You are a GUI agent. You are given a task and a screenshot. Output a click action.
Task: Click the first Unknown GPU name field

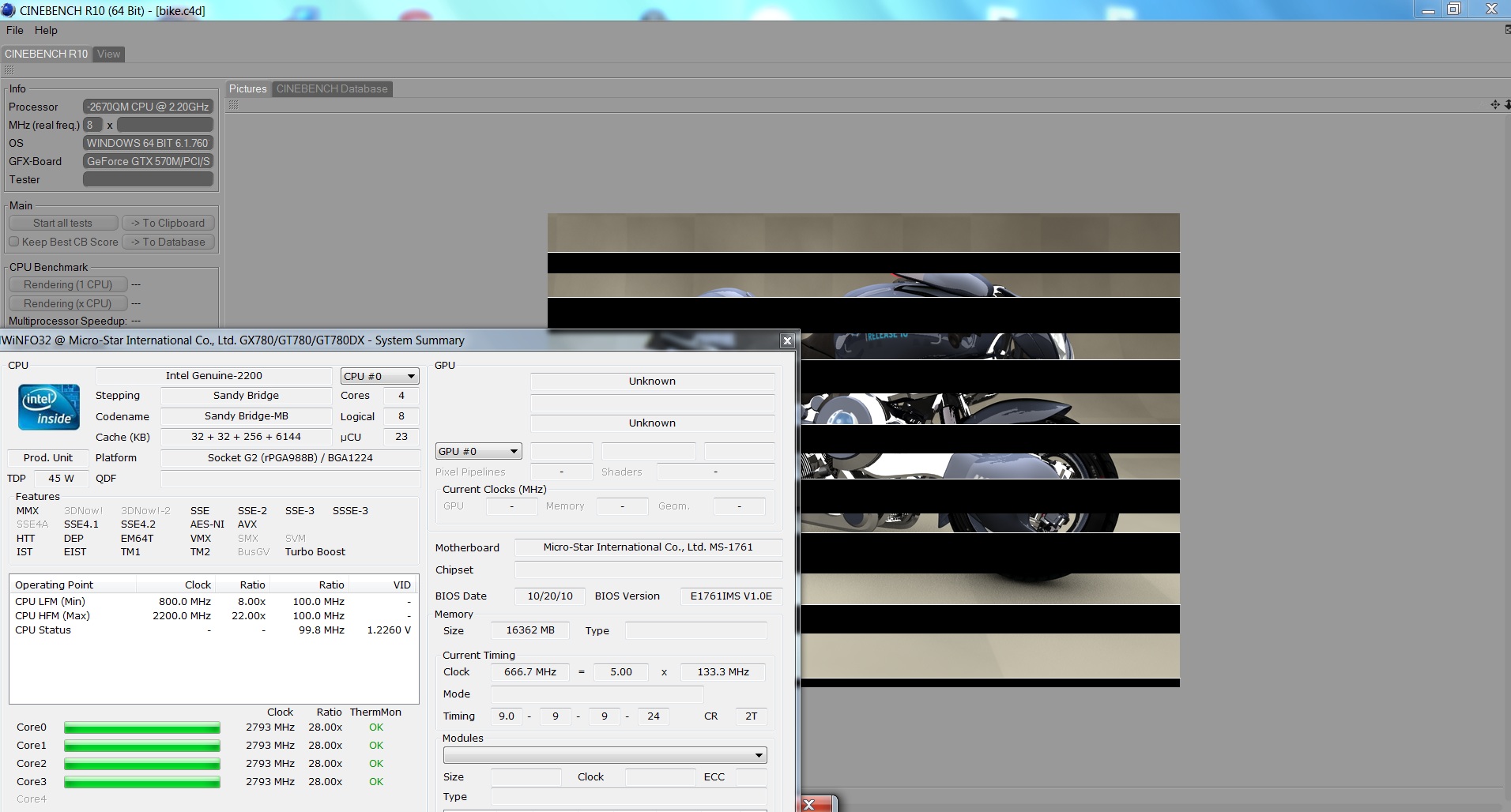click(x=652, y=382)
